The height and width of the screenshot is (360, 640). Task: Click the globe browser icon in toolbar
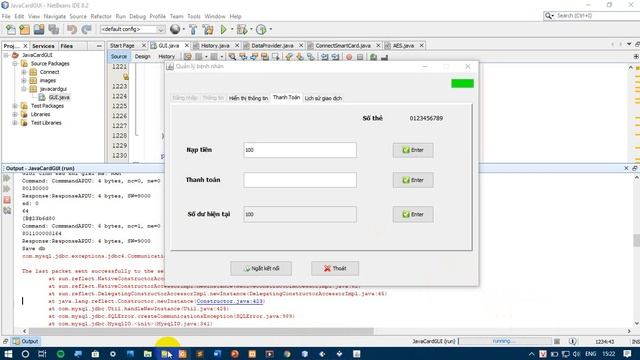pyautogui.click(x=175, y=29)
